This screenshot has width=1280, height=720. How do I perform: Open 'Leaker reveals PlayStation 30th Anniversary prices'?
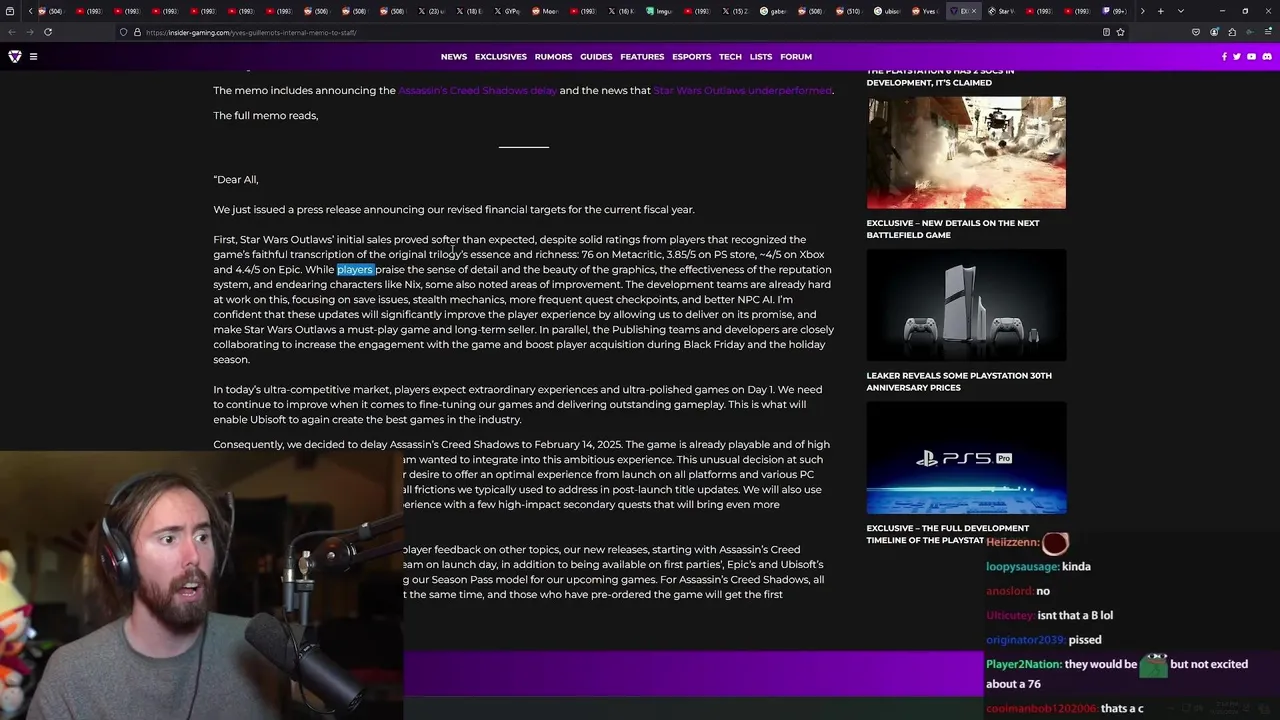pos(958,382)
